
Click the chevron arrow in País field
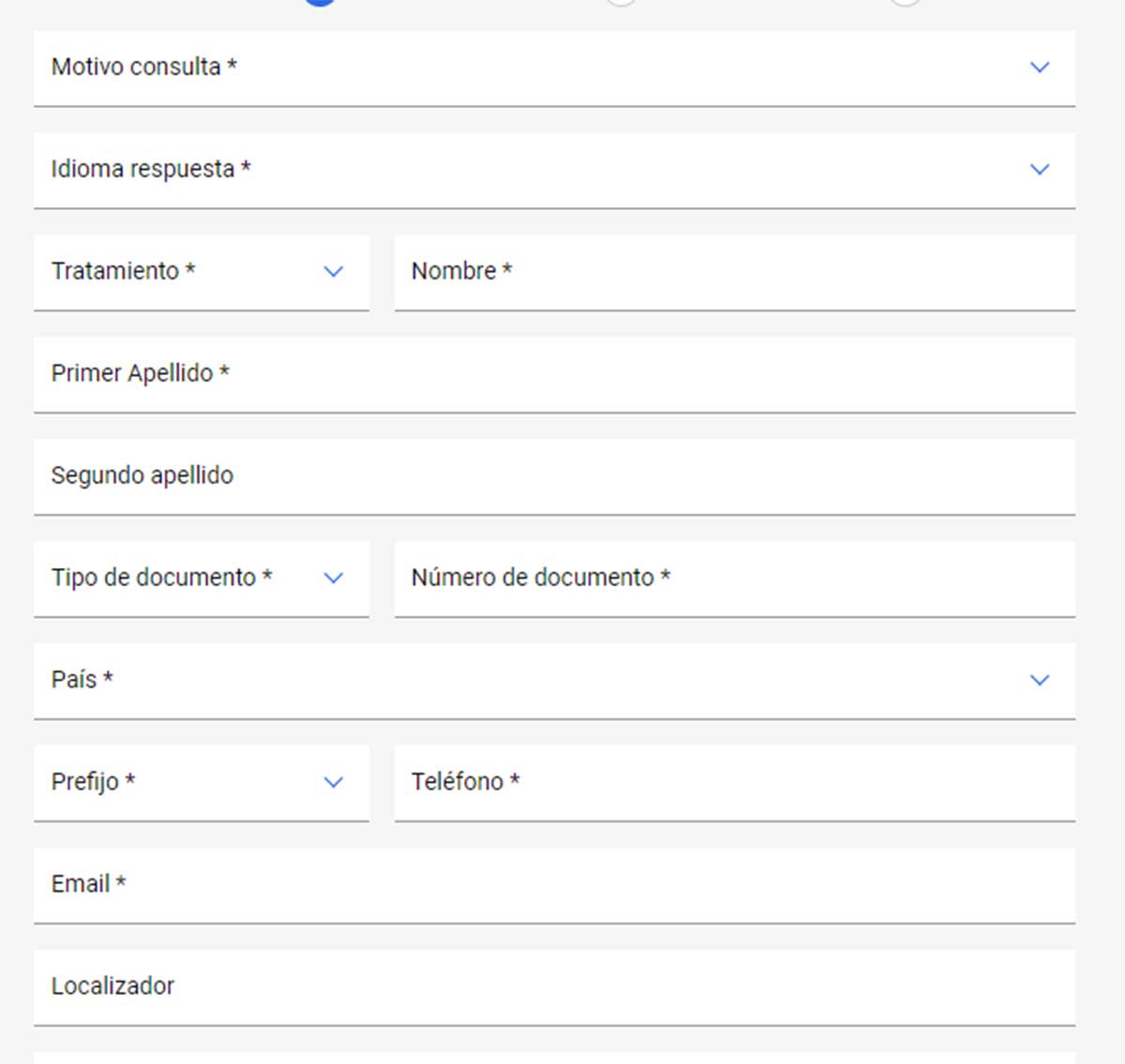(x=1039, y=681)
